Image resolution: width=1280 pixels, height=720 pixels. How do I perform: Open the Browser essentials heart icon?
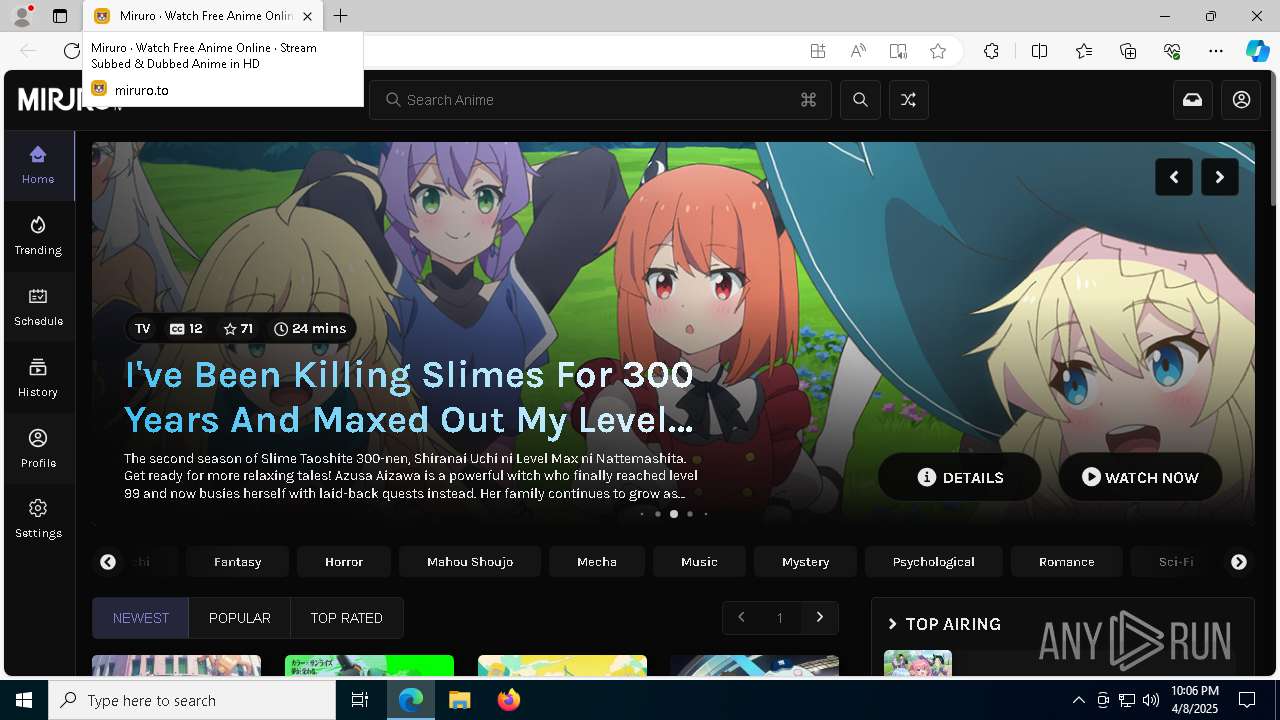coord(1172,51)
